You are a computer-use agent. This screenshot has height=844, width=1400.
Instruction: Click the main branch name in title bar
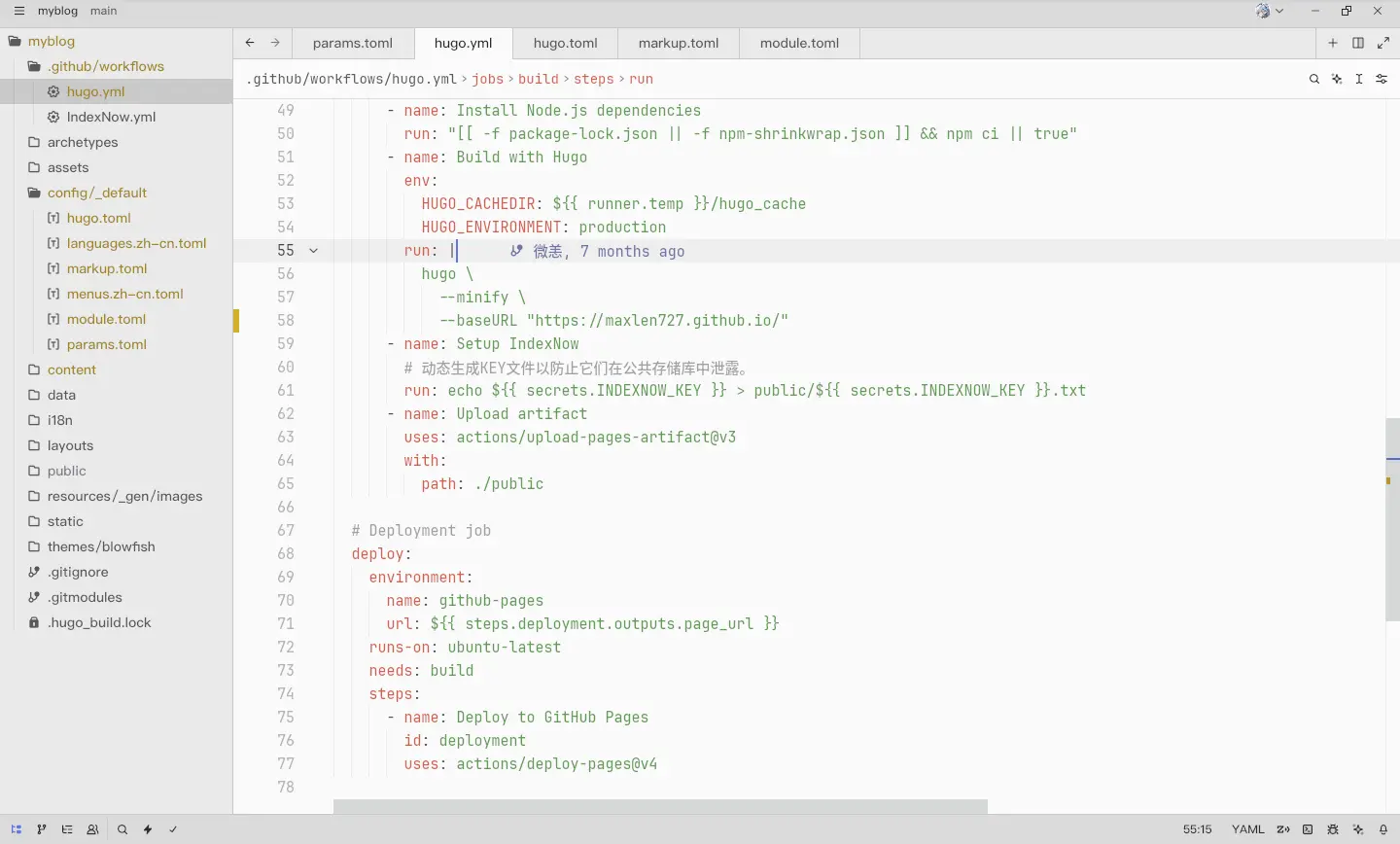pos(103,11)
